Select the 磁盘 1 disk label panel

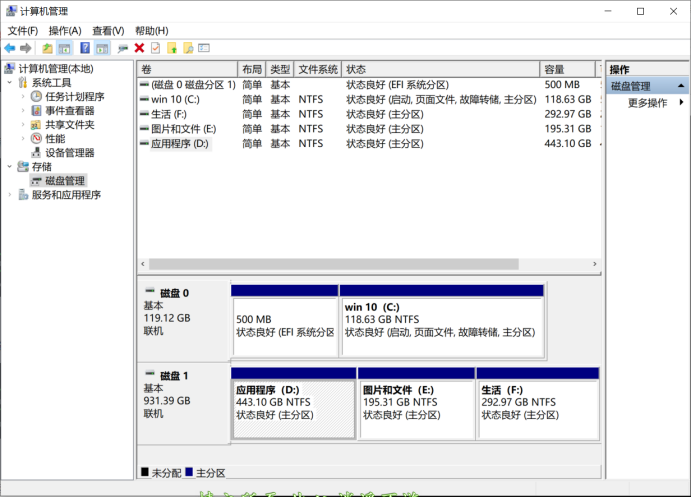[x=184, y=404]
